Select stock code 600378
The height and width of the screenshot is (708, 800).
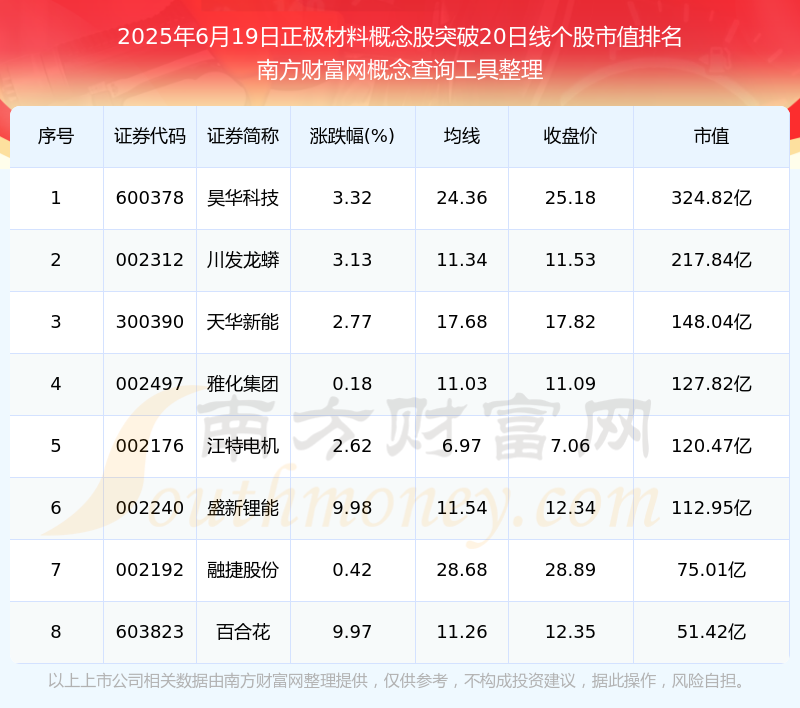(149, 198)
